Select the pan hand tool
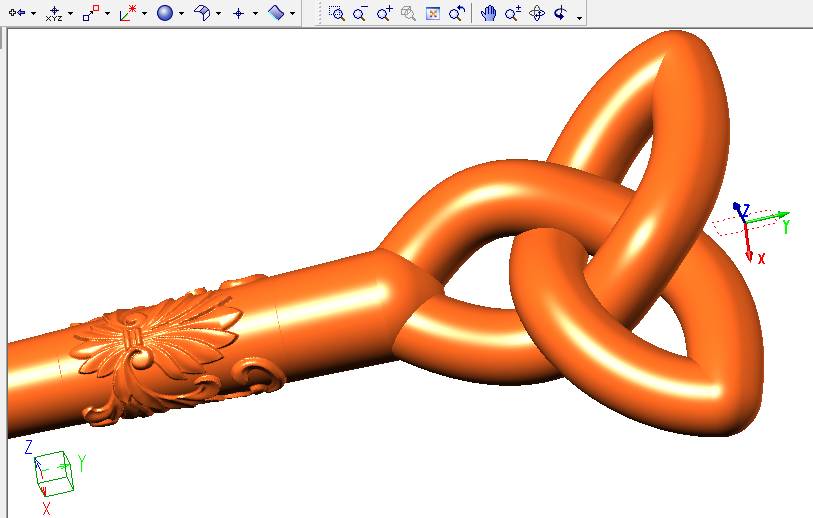This screenshot has width=813, height=518. pyautogui.click(x=488, y=13)
